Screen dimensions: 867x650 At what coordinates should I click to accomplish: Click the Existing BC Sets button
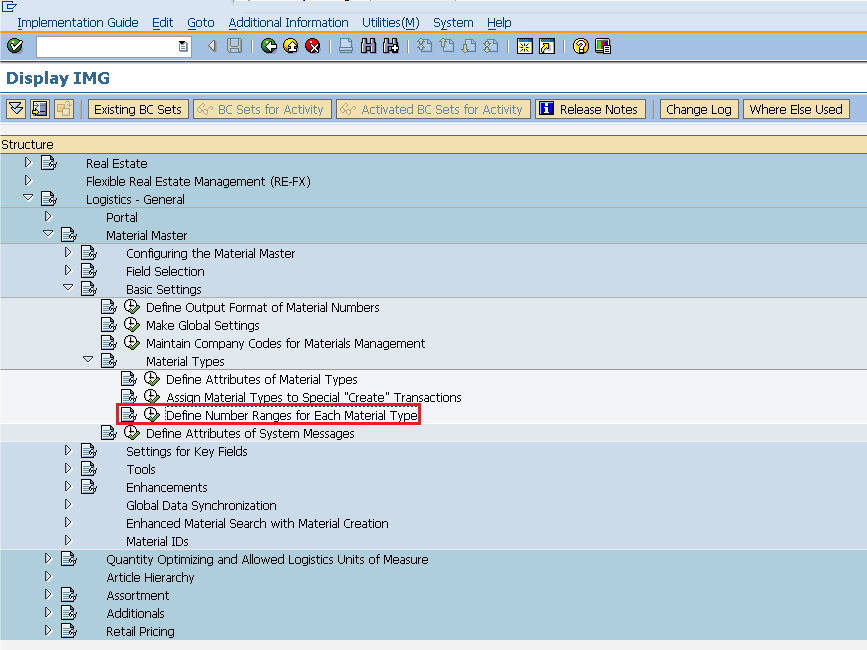pos(138,109)
